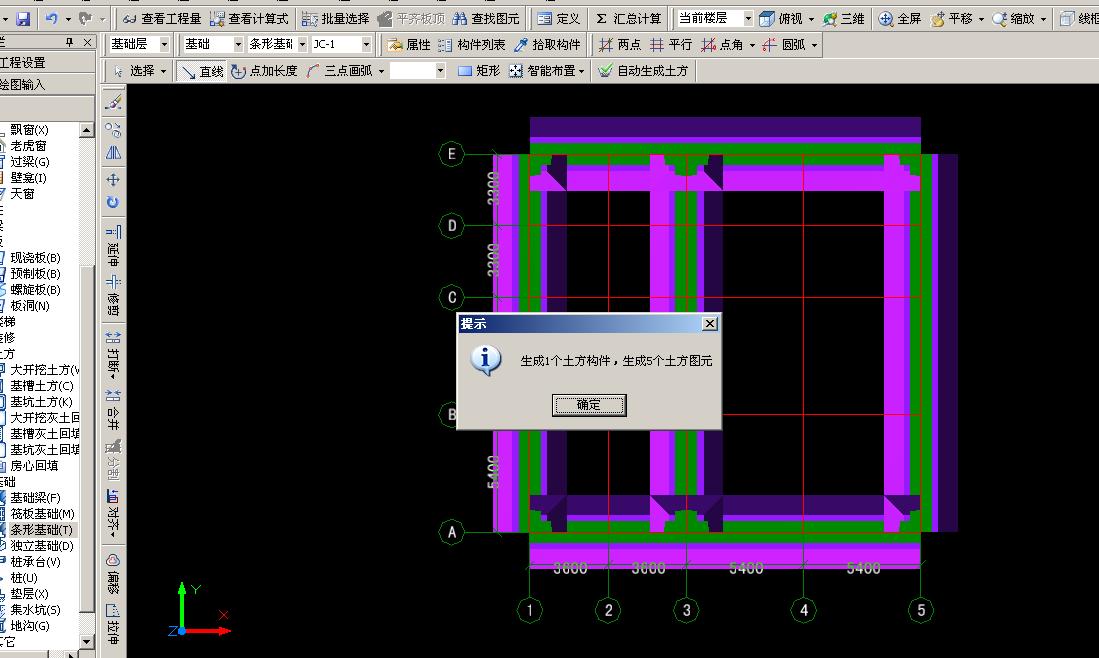Click 拉伸 stretch tool
This screenshot has height=658, width=1099.
pos(113,624)
